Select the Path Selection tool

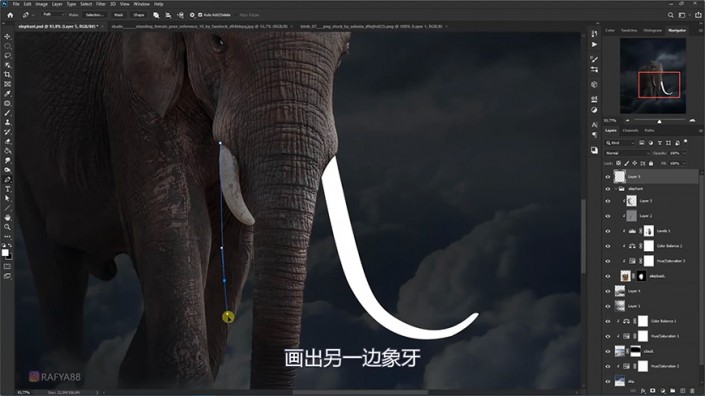click(x=7, y=198)
